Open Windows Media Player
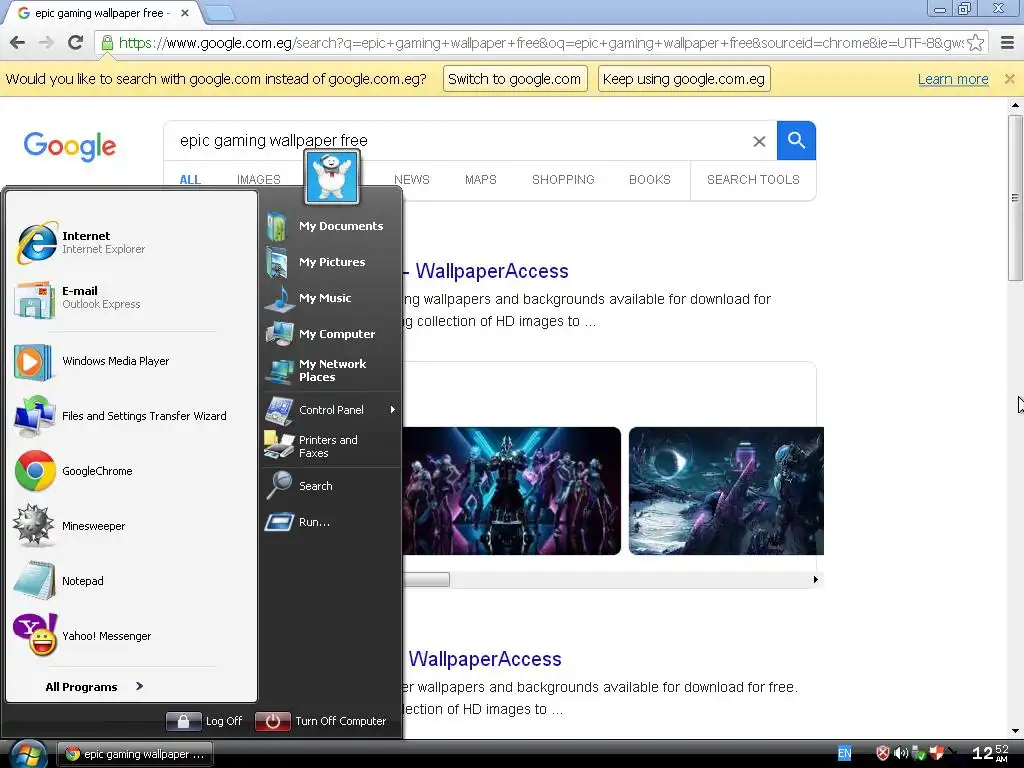Viewport: 1024px width, 768px height. click(131, 361)
